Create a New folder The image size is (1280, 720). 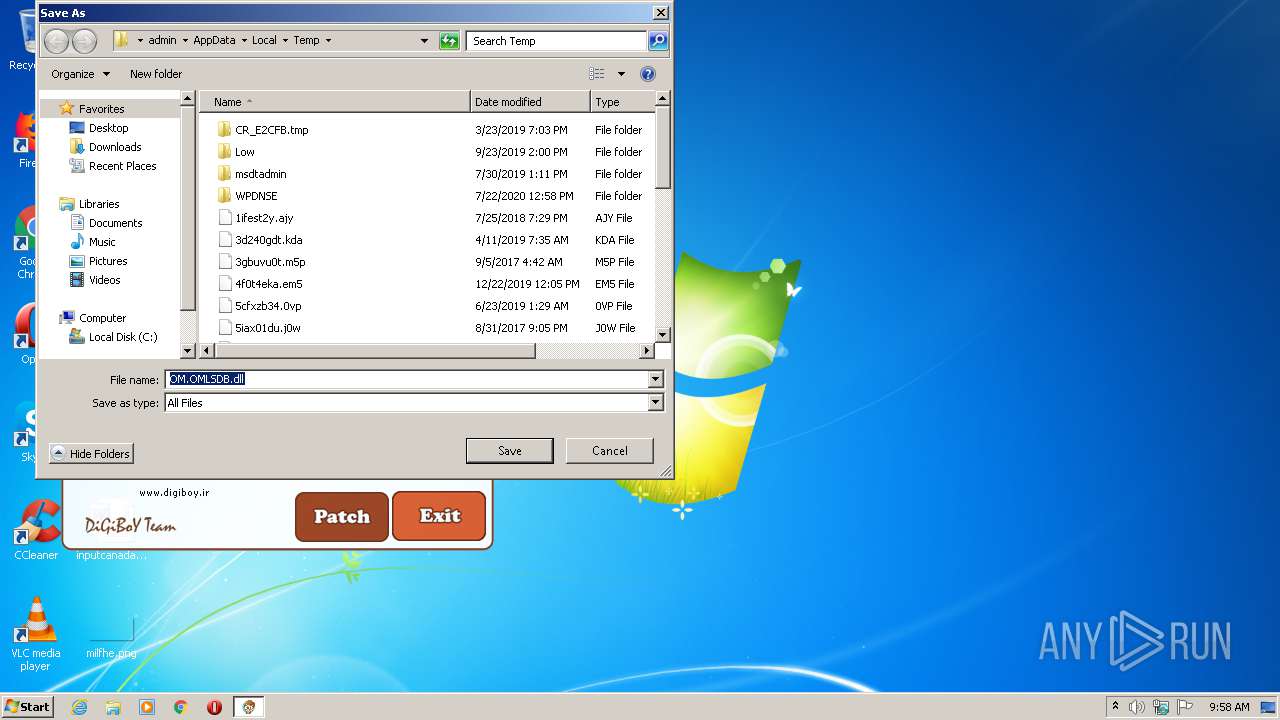click(156, 74)
